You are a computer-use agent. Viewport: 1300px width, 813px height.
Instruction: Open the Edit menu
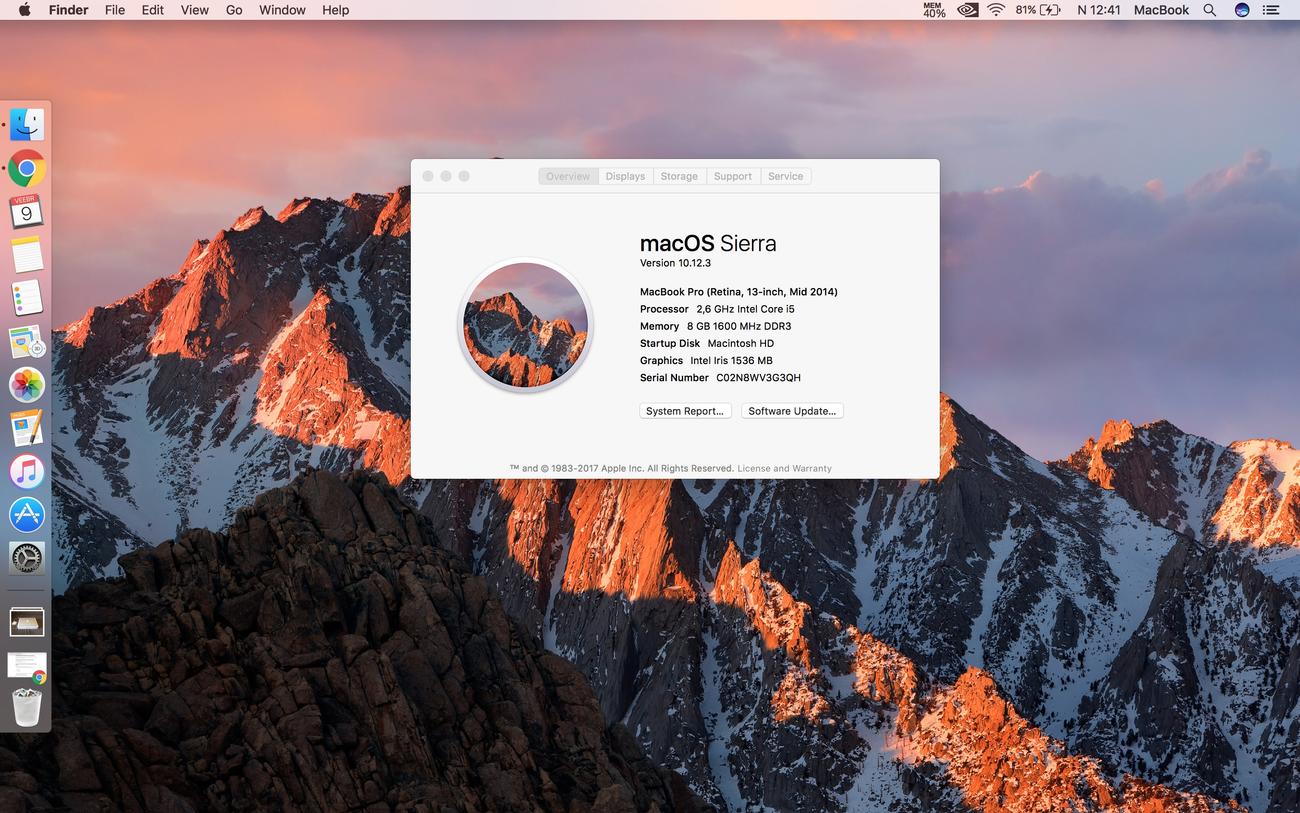(152, 10)
